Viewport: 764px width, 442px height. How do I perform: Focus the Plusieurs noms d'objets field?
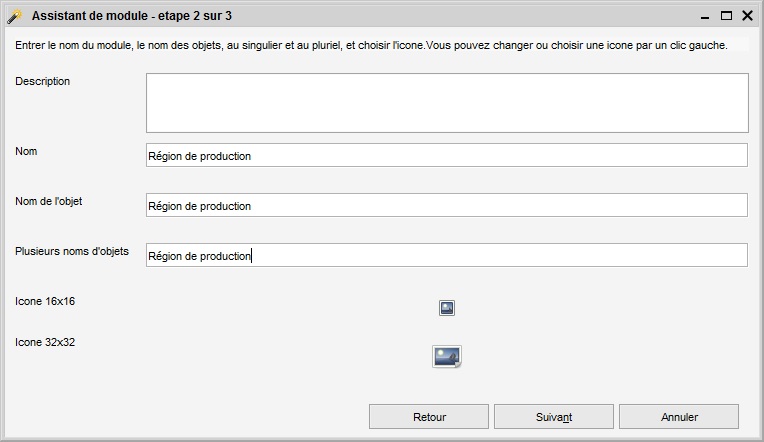[x=447, y=255]
